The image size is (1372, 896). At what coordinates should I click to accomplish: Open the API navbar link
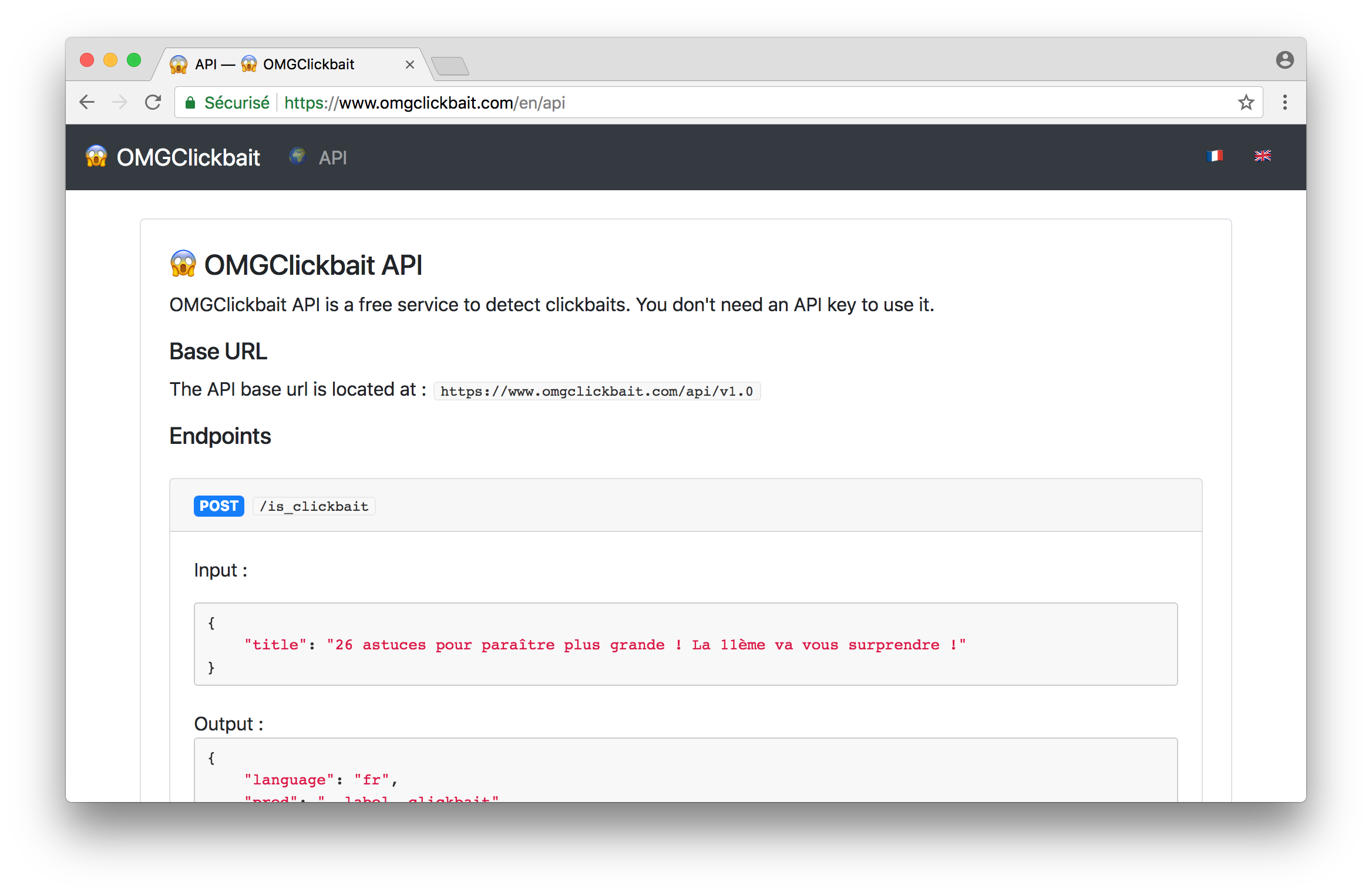332,158
